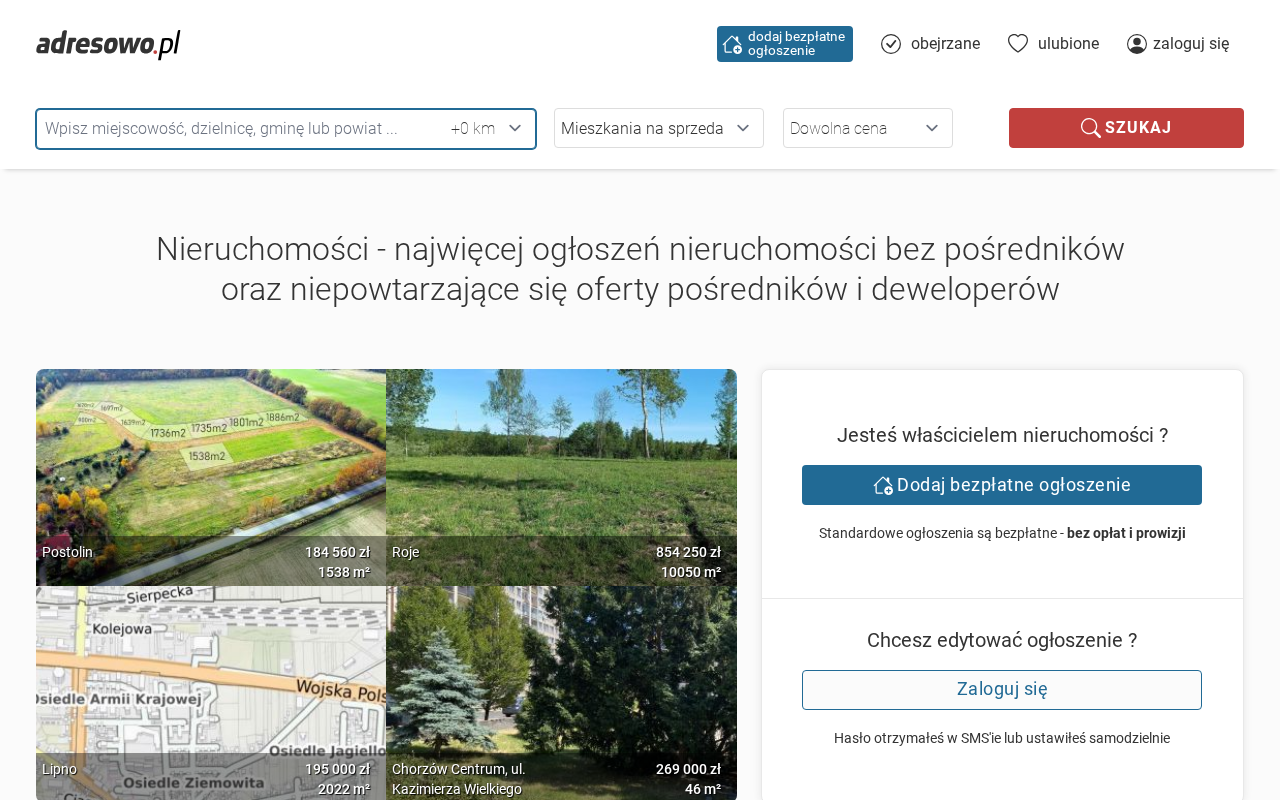
Task: Open the Mieszkania na sprzedaż category dropdown
Action: tap(658, 128)
